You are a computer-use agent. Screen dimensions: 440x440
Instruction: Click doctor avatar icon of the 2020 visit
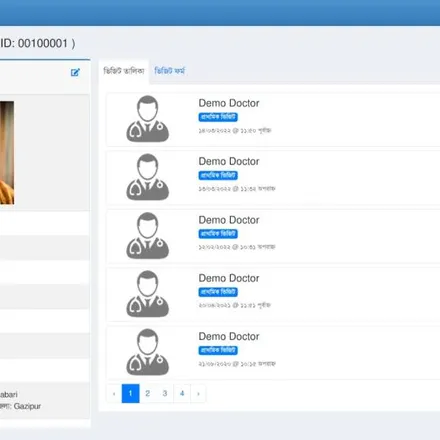point(148,352)
